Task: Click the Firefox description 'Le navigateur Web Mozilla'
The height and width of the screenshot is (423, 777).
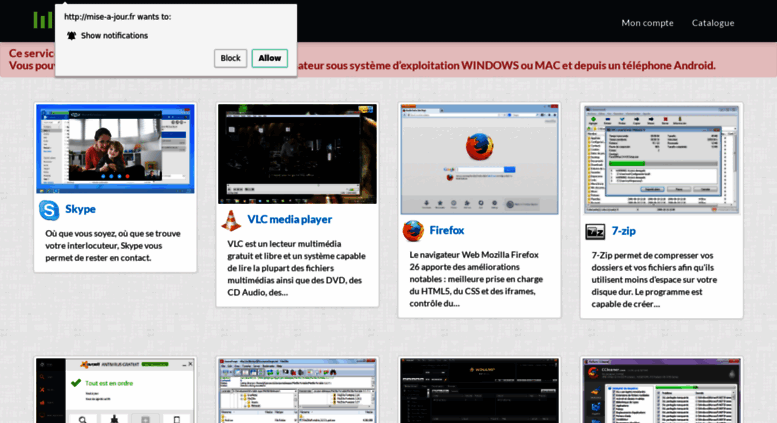Action: (476, 279)
